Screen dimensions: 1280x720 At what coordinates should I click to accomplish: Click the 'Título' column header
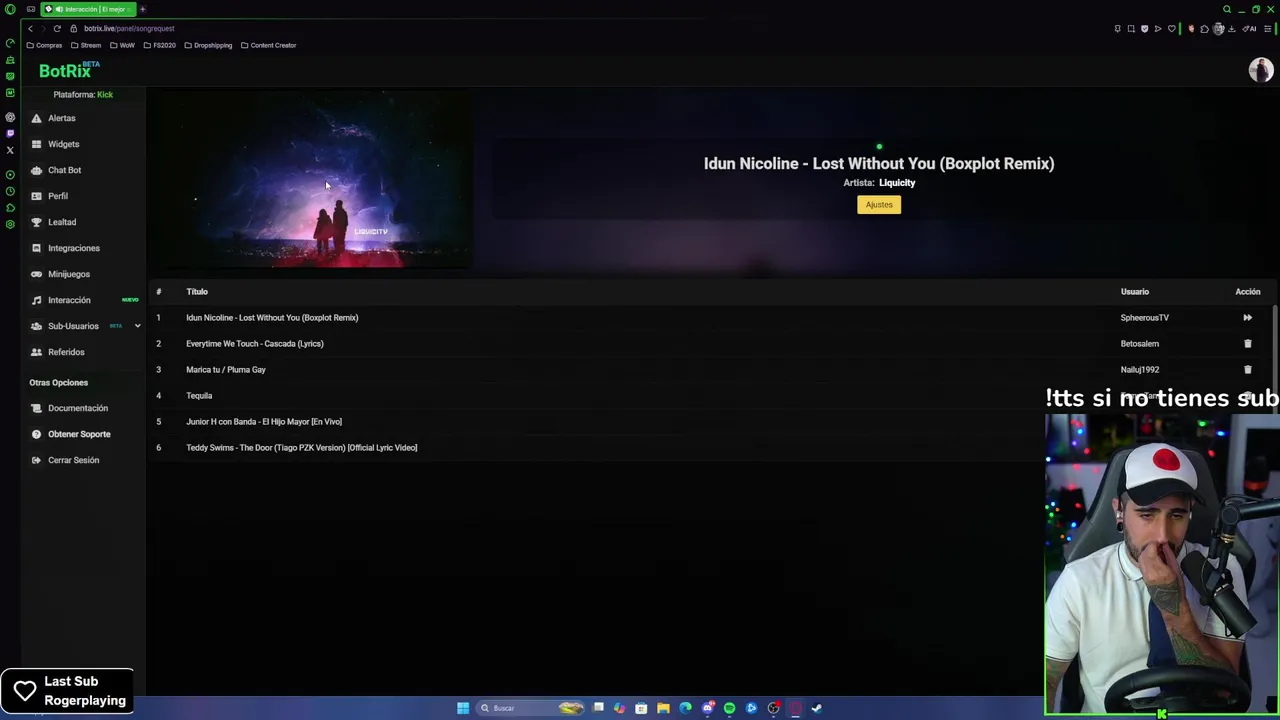coord(197,292)
